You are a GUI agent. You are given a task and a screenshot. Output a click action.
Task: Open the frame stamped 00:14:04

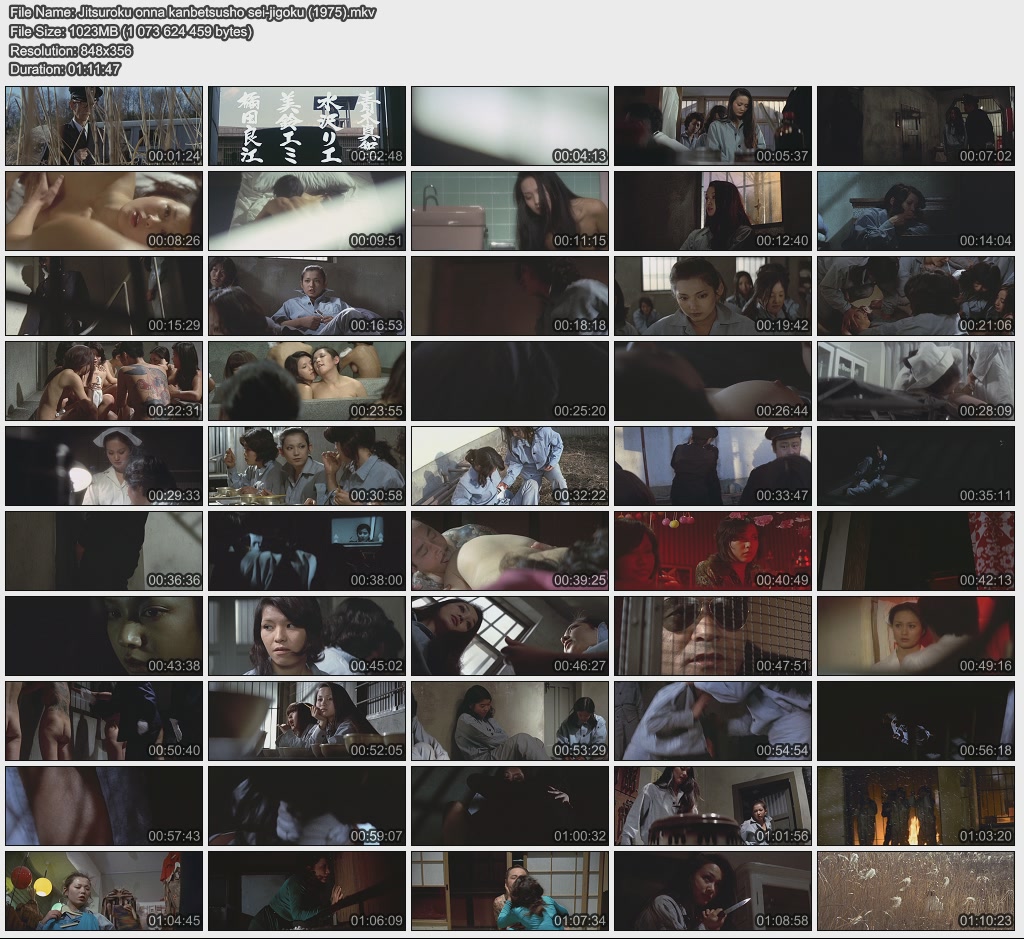pos(916,211)
